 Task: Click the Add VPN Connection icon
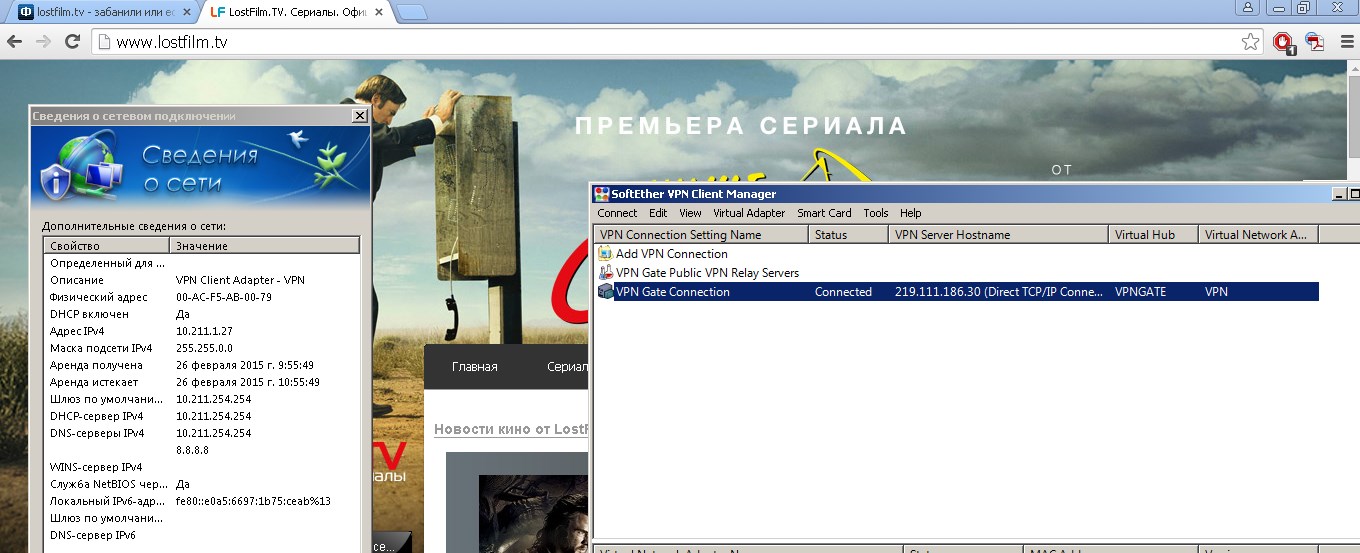click(x=605, y=254)
